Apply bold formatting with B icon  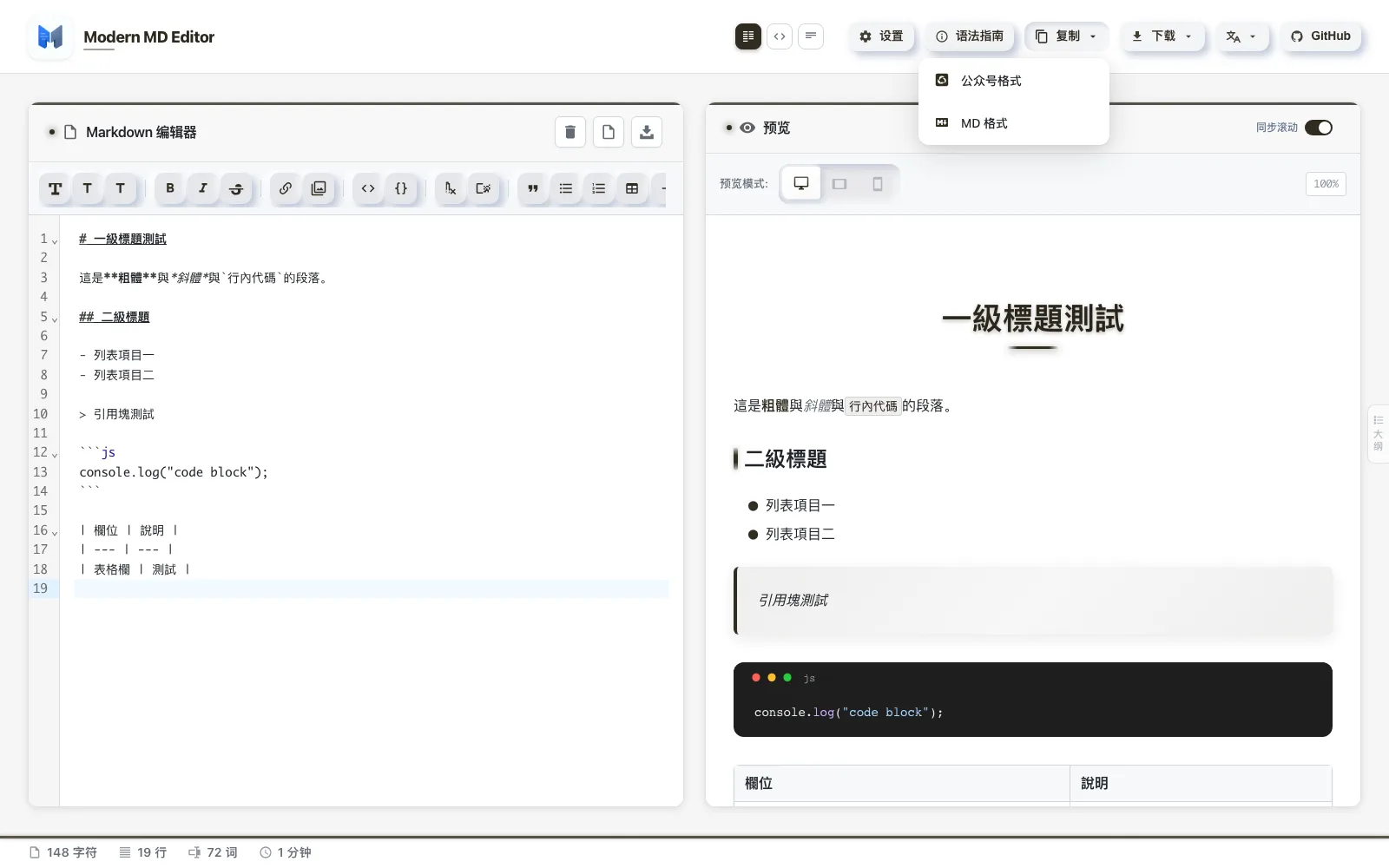[x=170, y=188]
